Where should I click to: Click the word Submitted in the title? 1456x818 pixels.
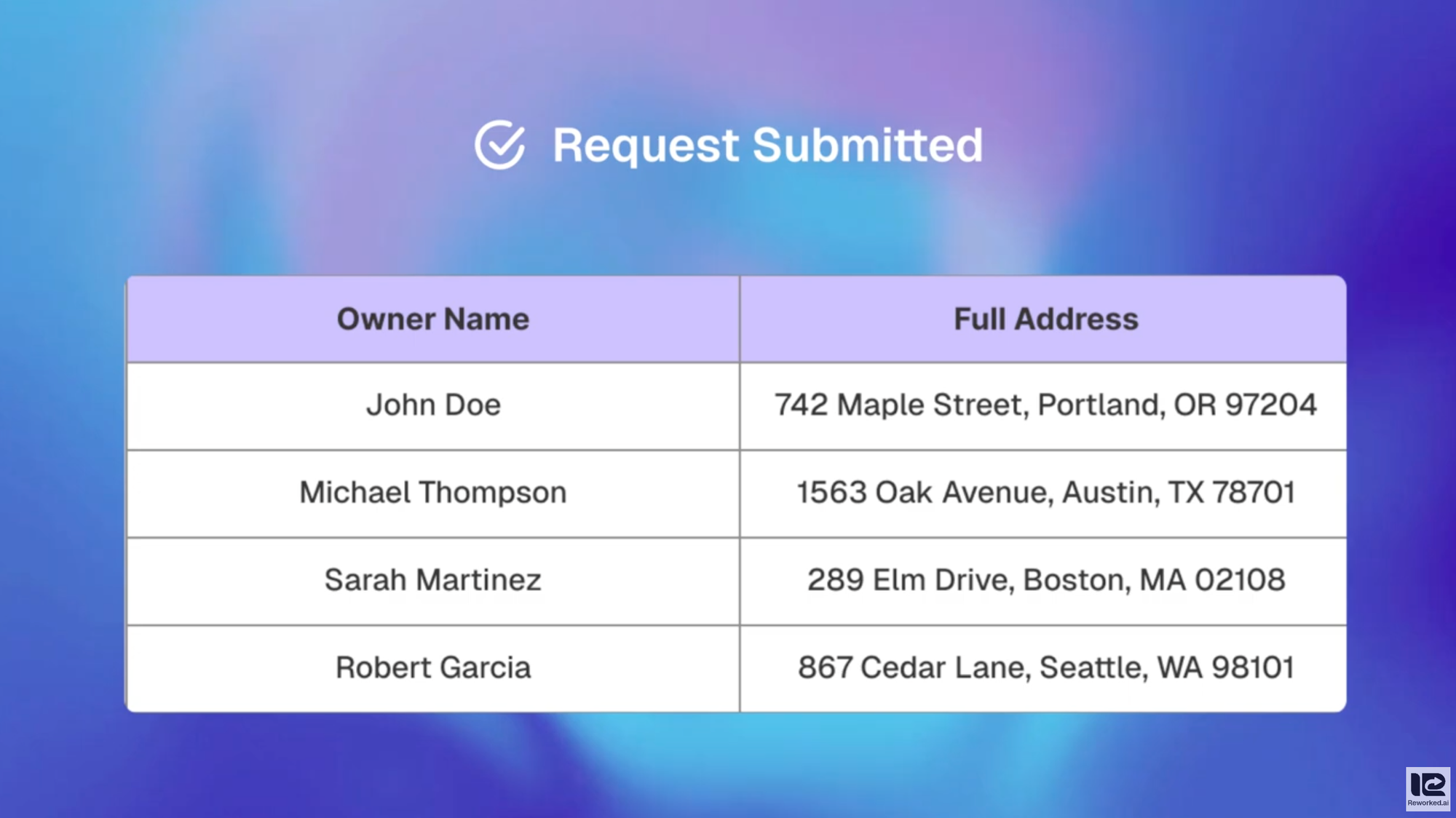pos(867,145)
